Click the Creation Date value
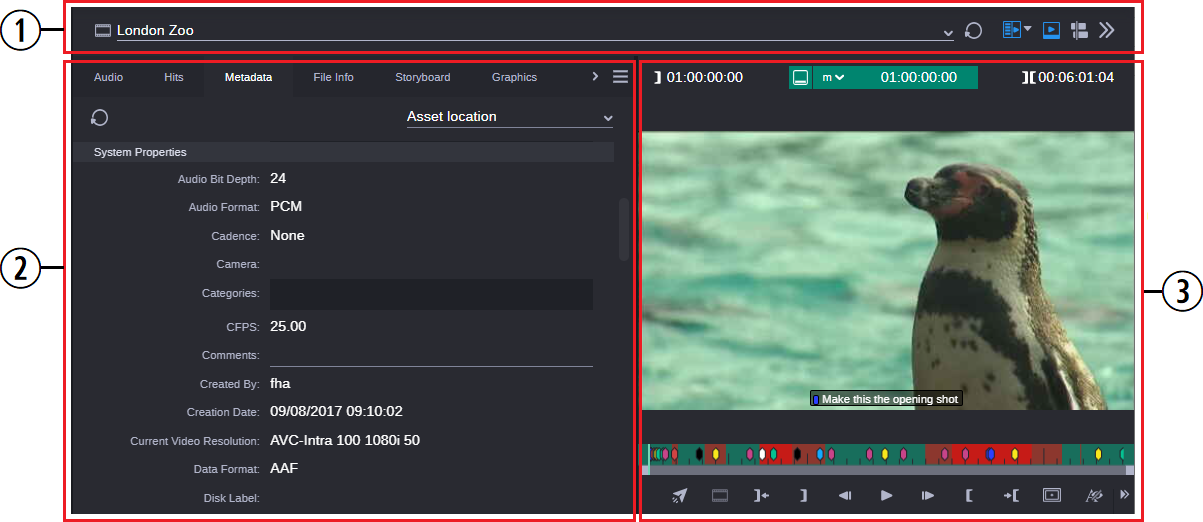Viewport: 1203px width, 522px height. tap(336, 411)
